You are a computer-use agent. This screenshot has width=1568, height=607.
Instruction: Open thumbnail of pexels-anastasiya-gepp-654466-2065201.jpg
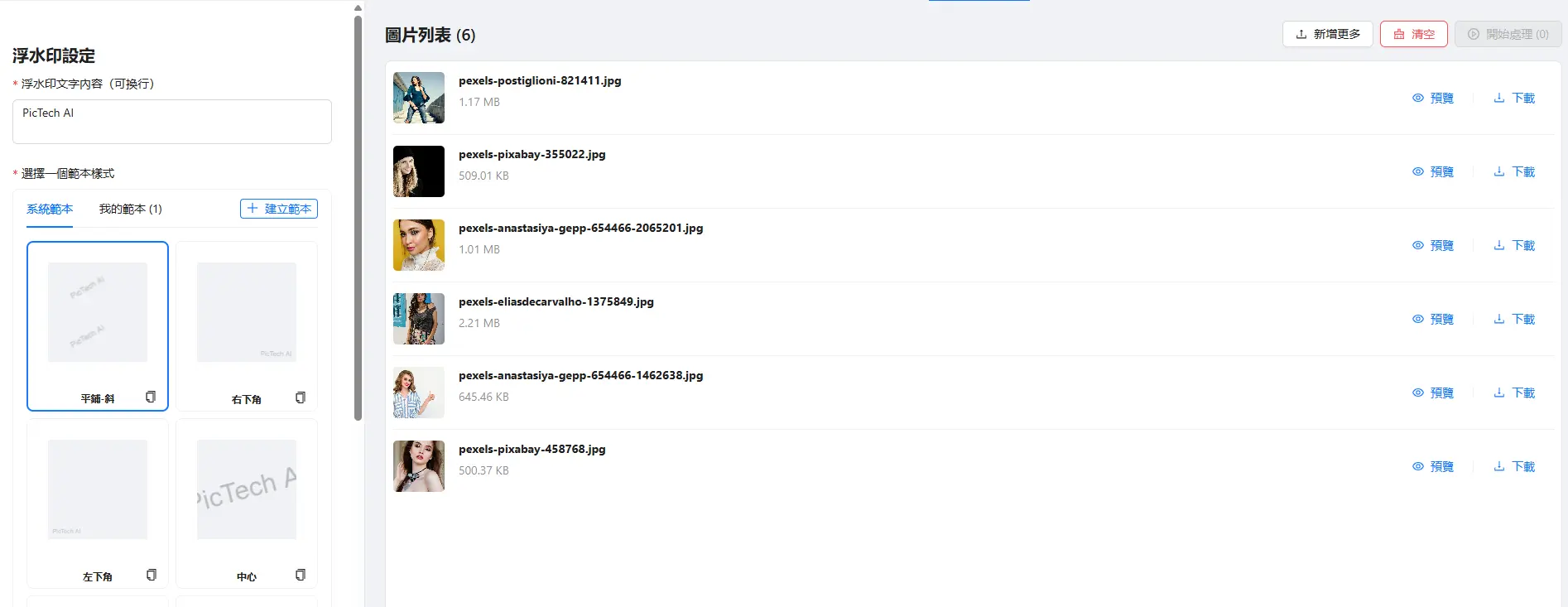419,245
